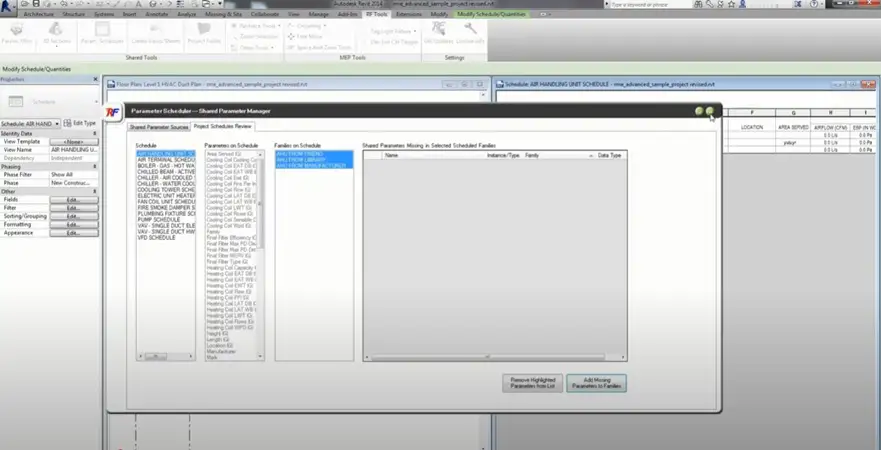
Task: Click the Sorting/Grouping Edit button
Action: pyautogui.click(x=74, y=216)
